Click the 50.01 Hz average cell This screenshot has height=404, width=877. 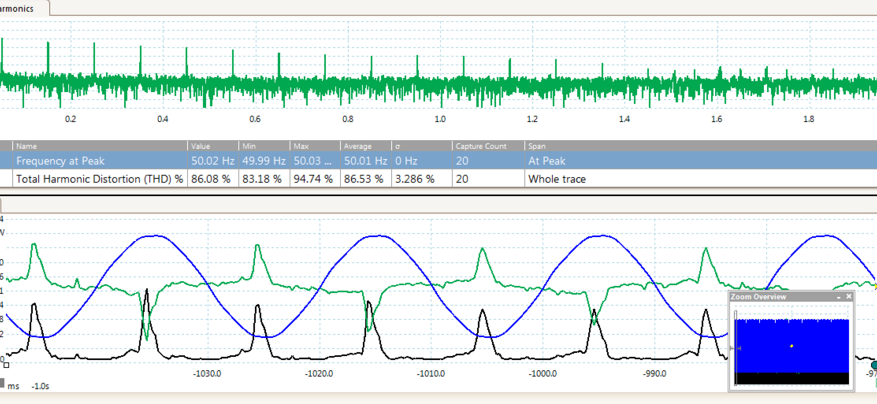click(366, 161)
